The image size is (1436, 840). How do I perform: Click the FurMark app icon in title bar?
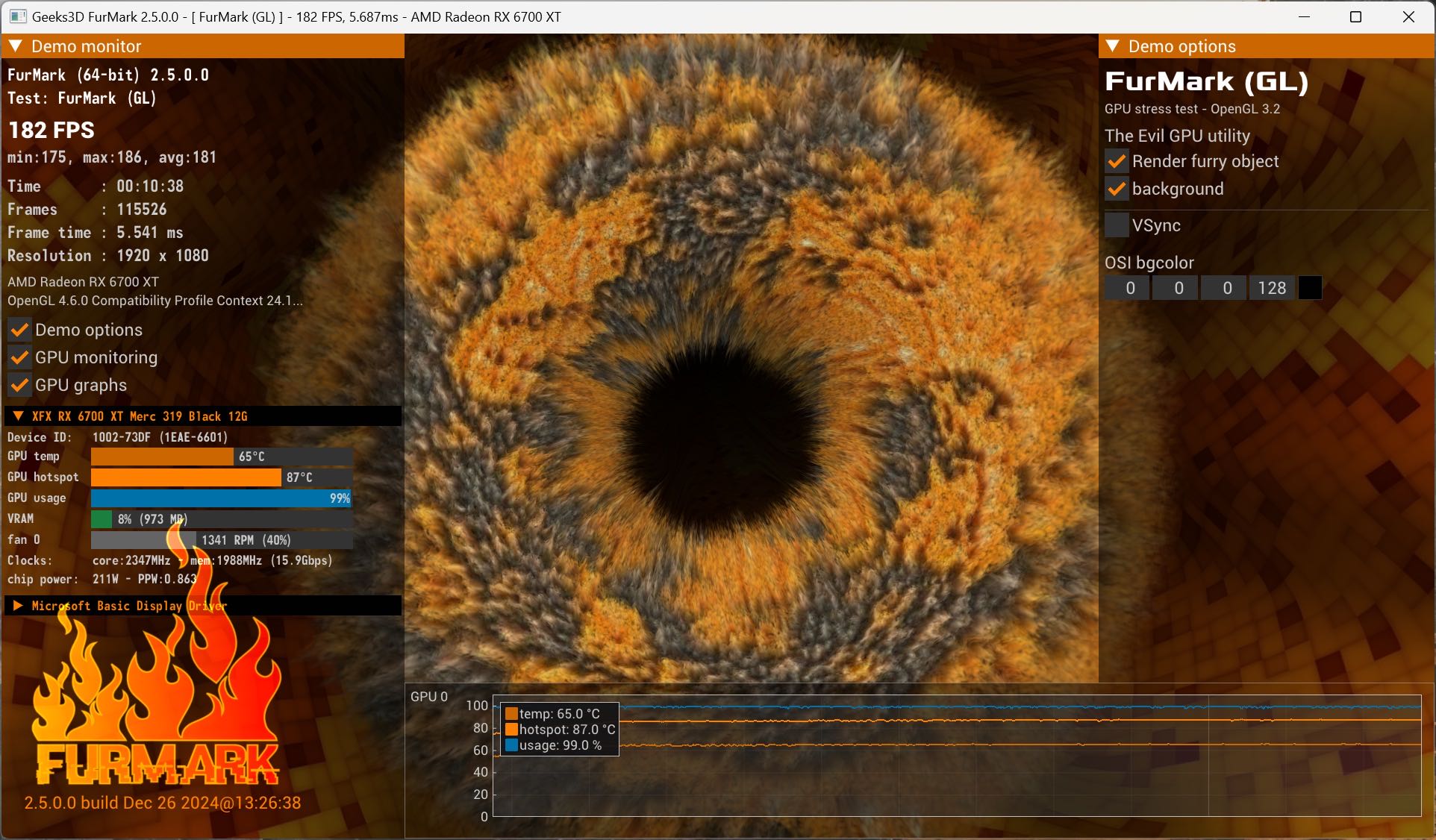(18, 16)
